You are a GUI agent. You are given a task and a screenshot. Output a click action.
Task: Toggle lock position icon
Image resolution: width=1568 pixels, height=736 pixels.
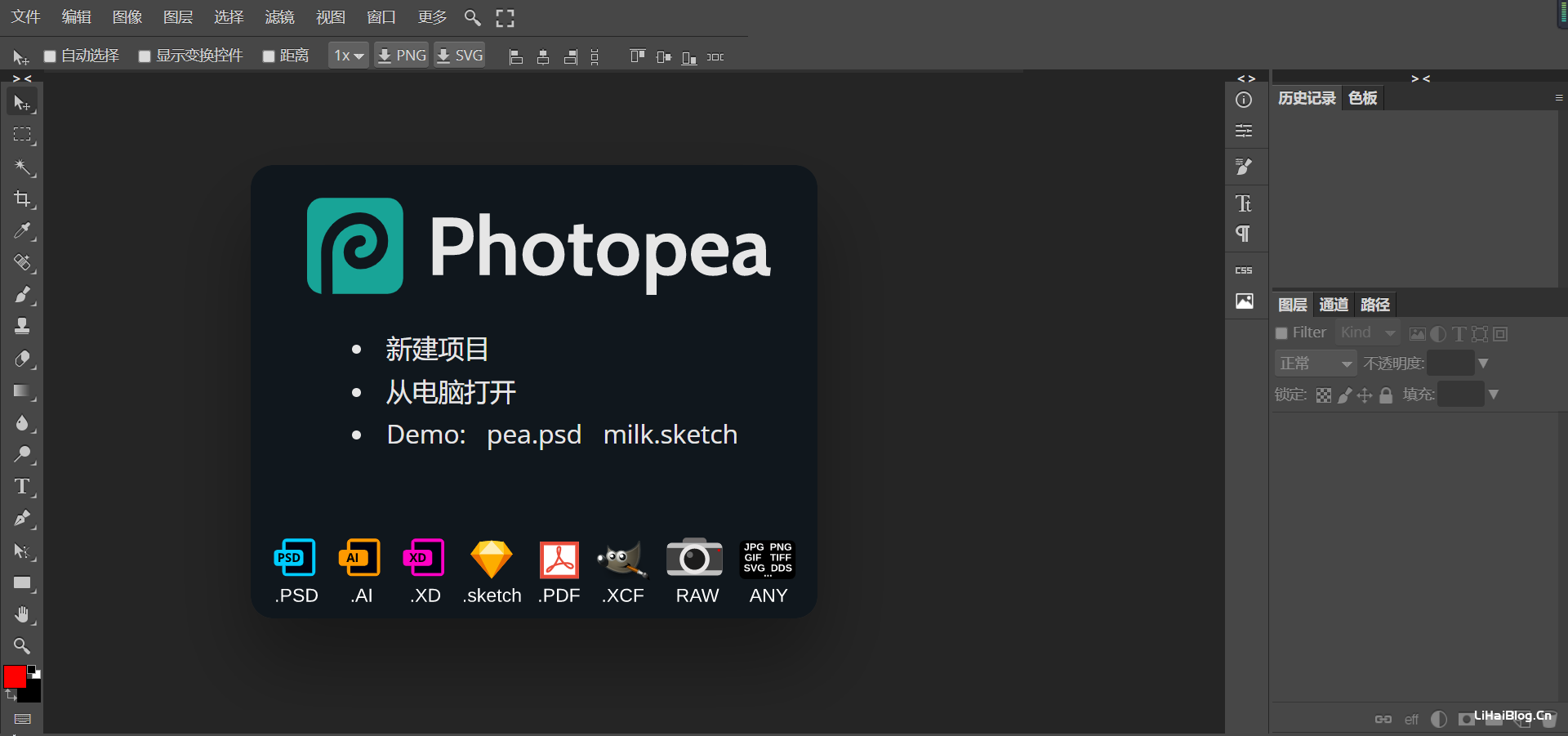point(1365,395)
